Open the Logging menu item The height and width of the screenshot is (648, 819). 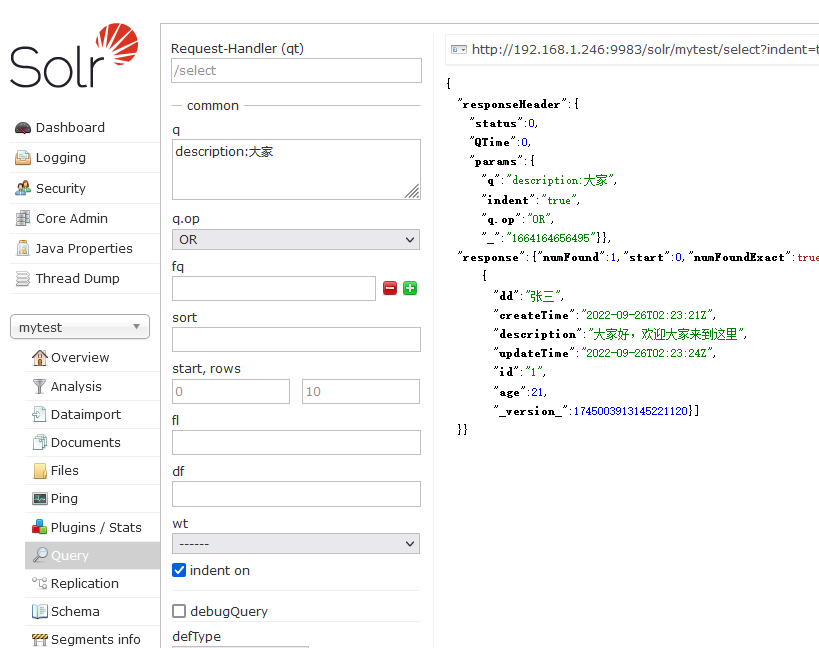(x=61, y=158)
